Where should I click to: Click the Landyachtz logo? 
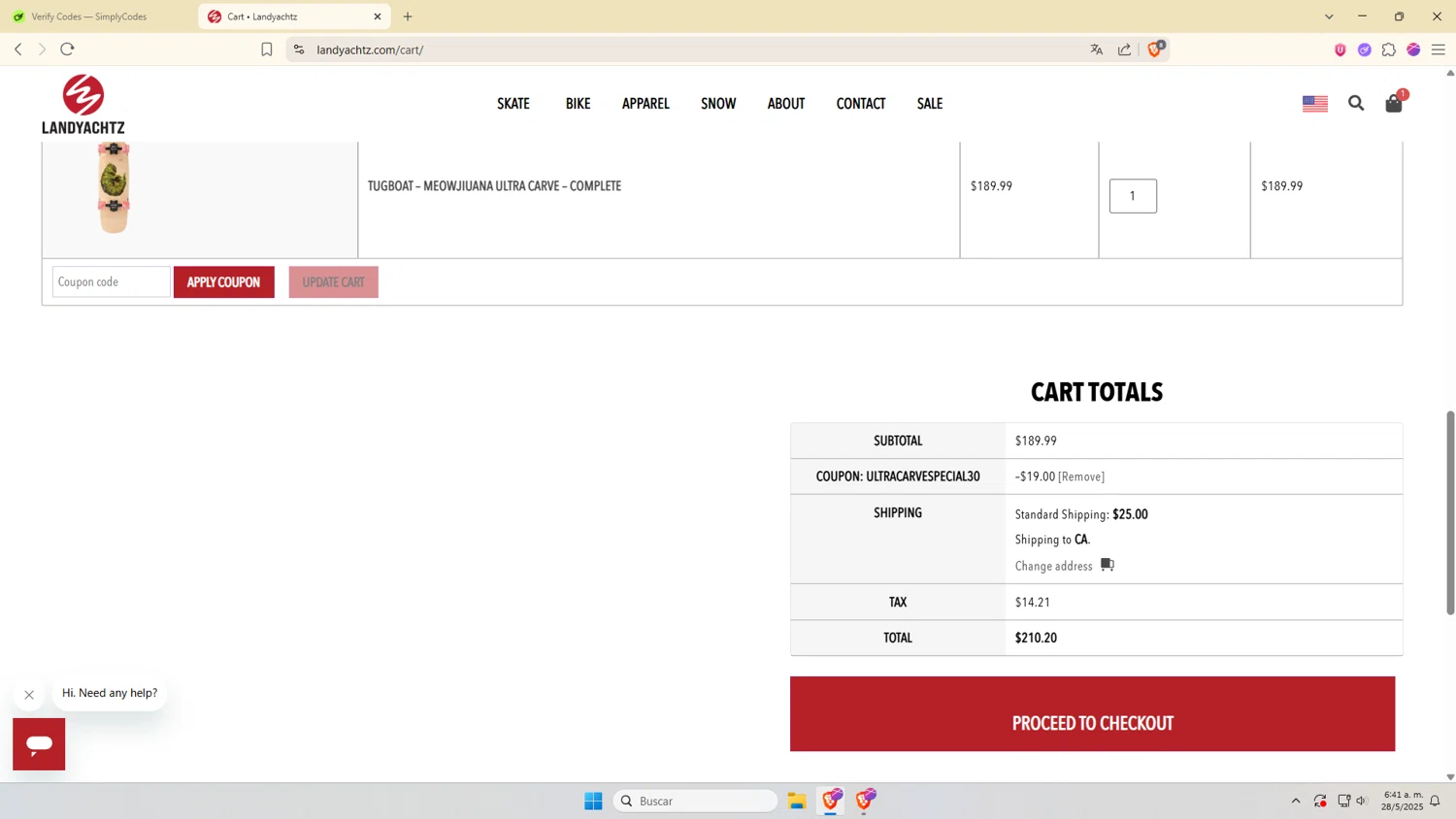click(x=83, y=104)
